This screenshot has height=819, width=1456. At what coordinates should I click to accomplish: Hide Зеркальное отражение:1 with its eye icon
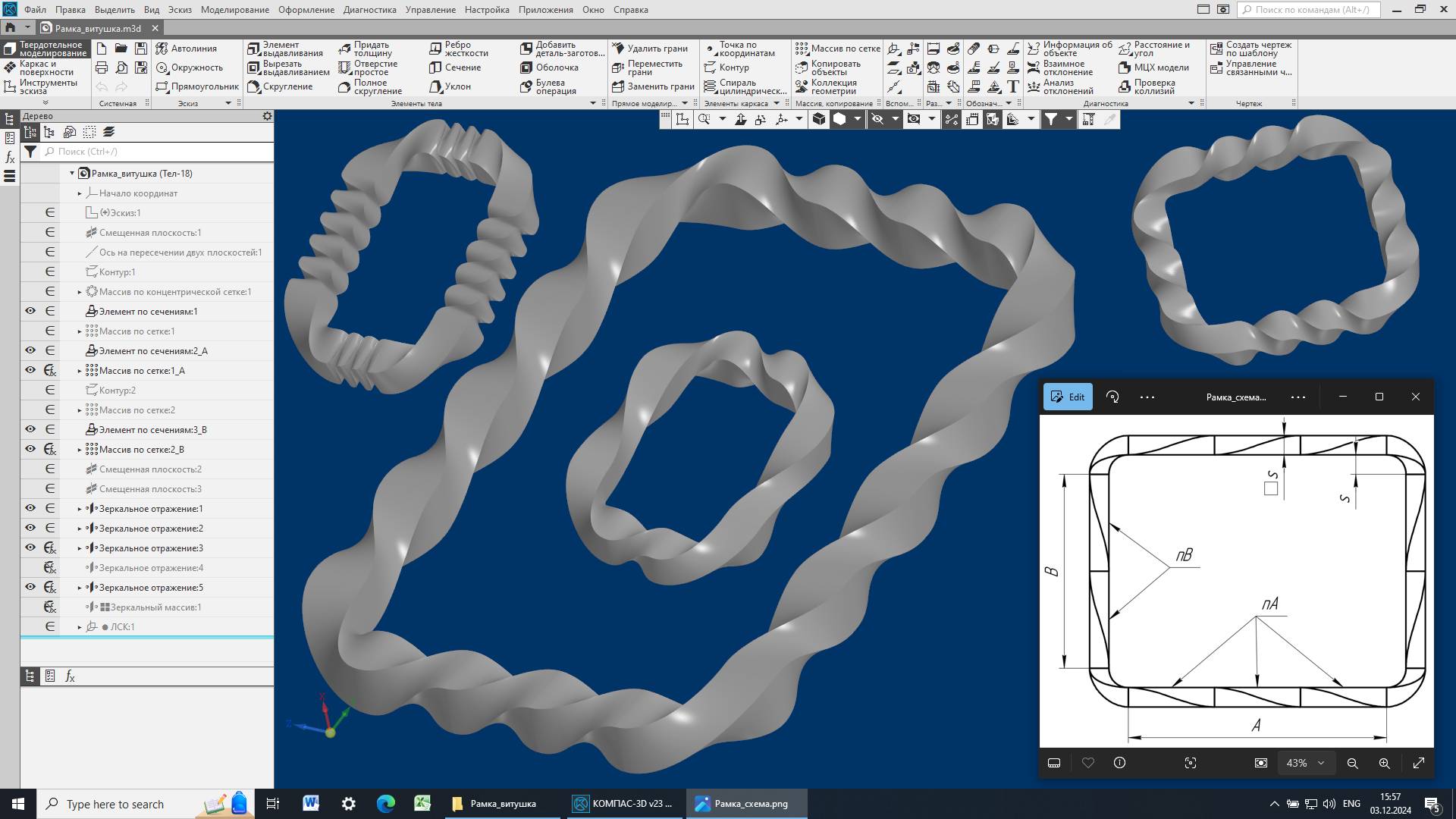click(30, 508)
